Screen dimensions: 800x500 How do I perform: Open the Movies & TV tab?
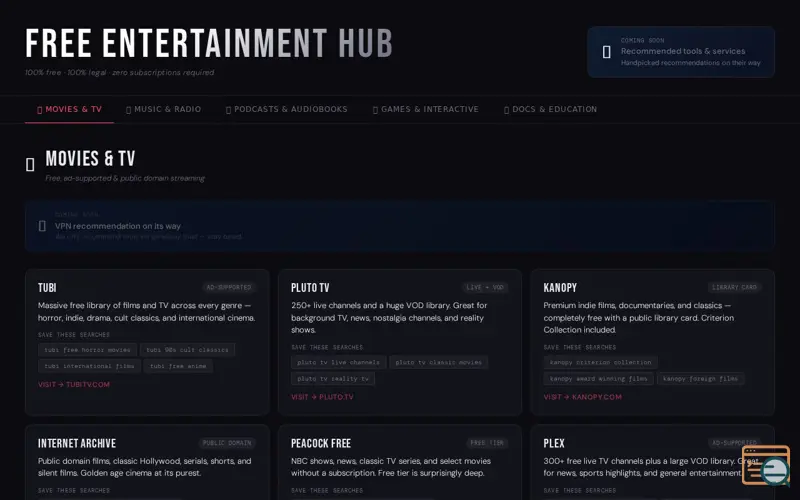(x=69, y=109)
